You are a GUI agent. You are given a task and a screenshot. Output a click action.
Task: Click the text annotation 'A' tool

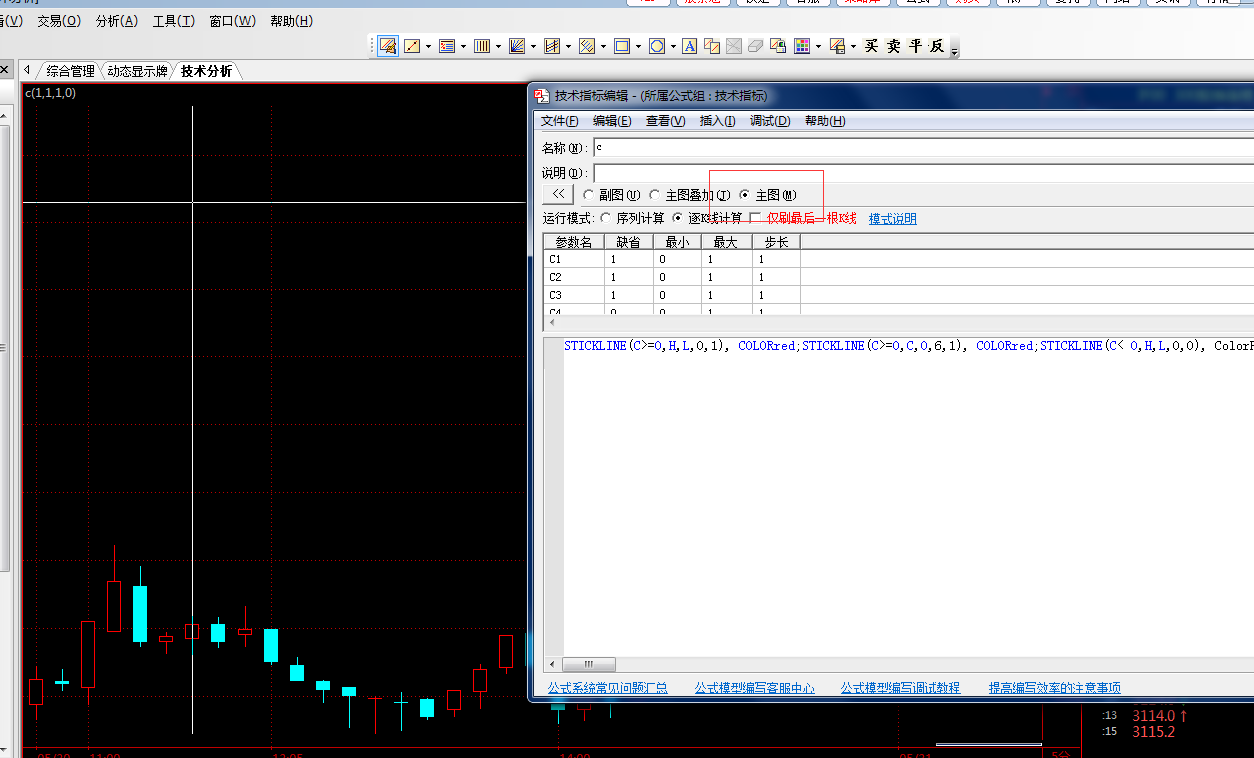(x=689, y=46)
